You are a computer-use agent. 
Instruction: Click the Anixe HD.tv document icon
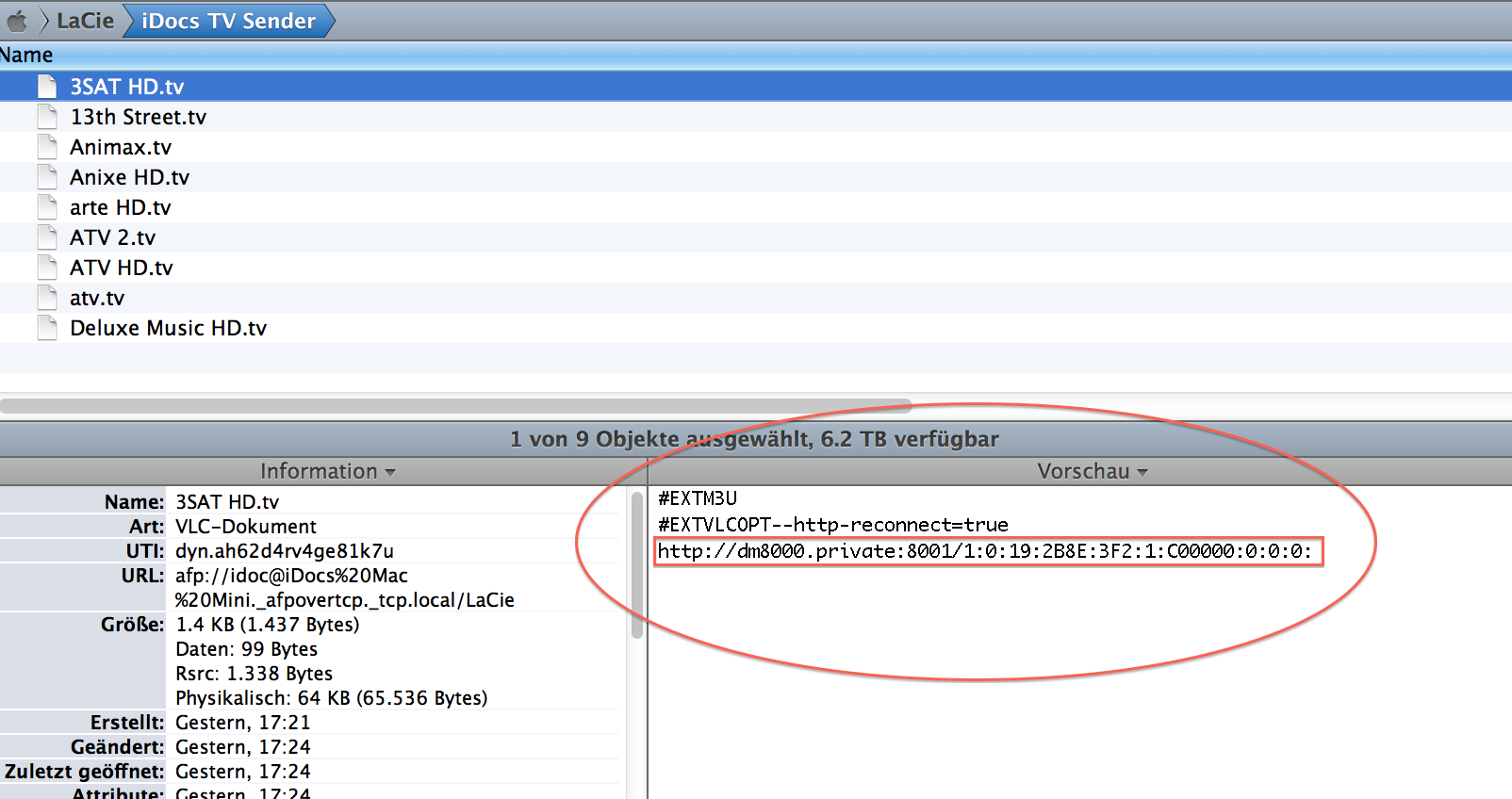pyautogui.click(x=47, y=177)
